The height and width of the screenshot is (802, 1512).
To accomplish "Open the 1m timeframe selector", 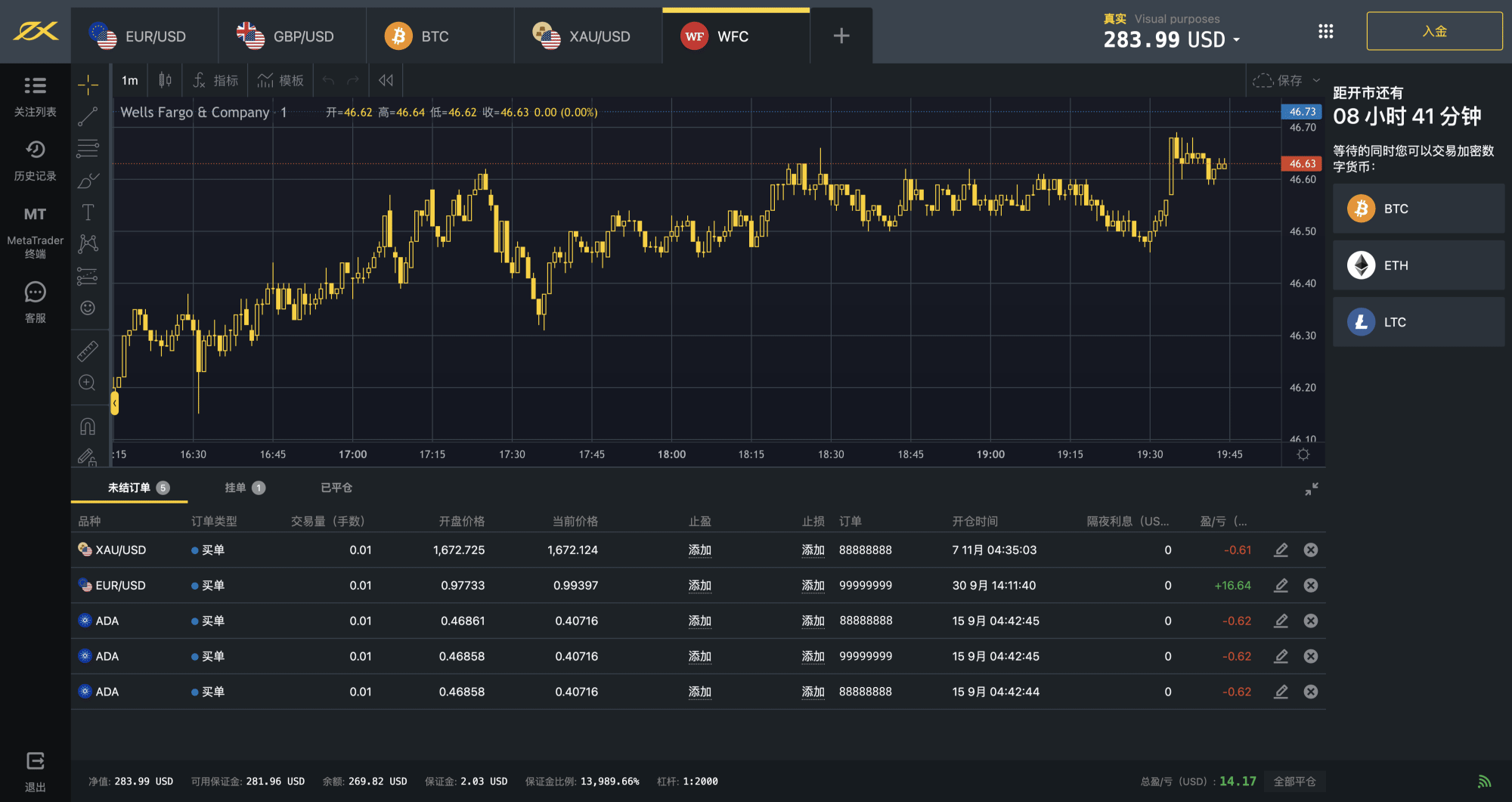I will (x=130, y=80).
